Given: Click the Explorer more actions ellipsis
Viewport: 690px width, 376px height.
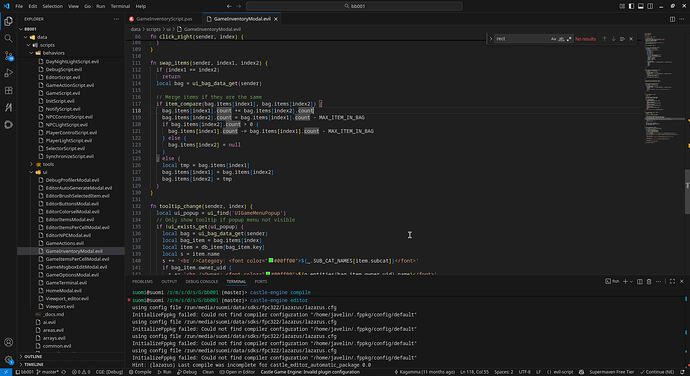Looking at the screenshot, I should tap(116, 19).
